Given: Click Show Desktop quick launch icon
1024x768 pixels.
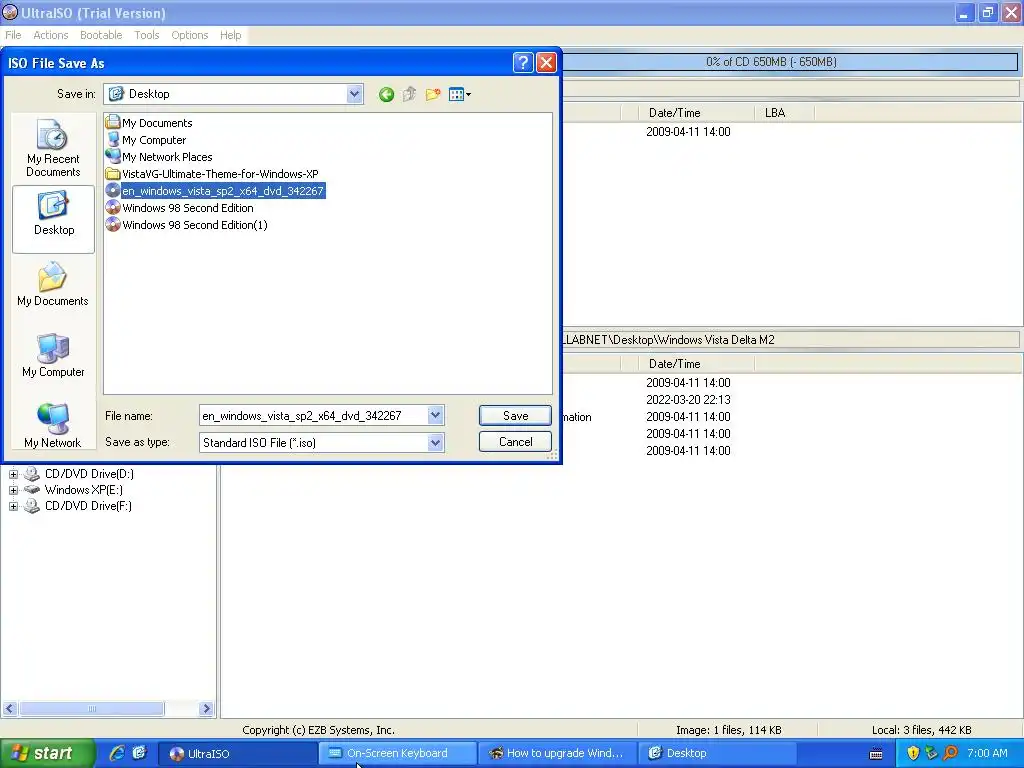Looking at the screenshot, I should point(139,753).
